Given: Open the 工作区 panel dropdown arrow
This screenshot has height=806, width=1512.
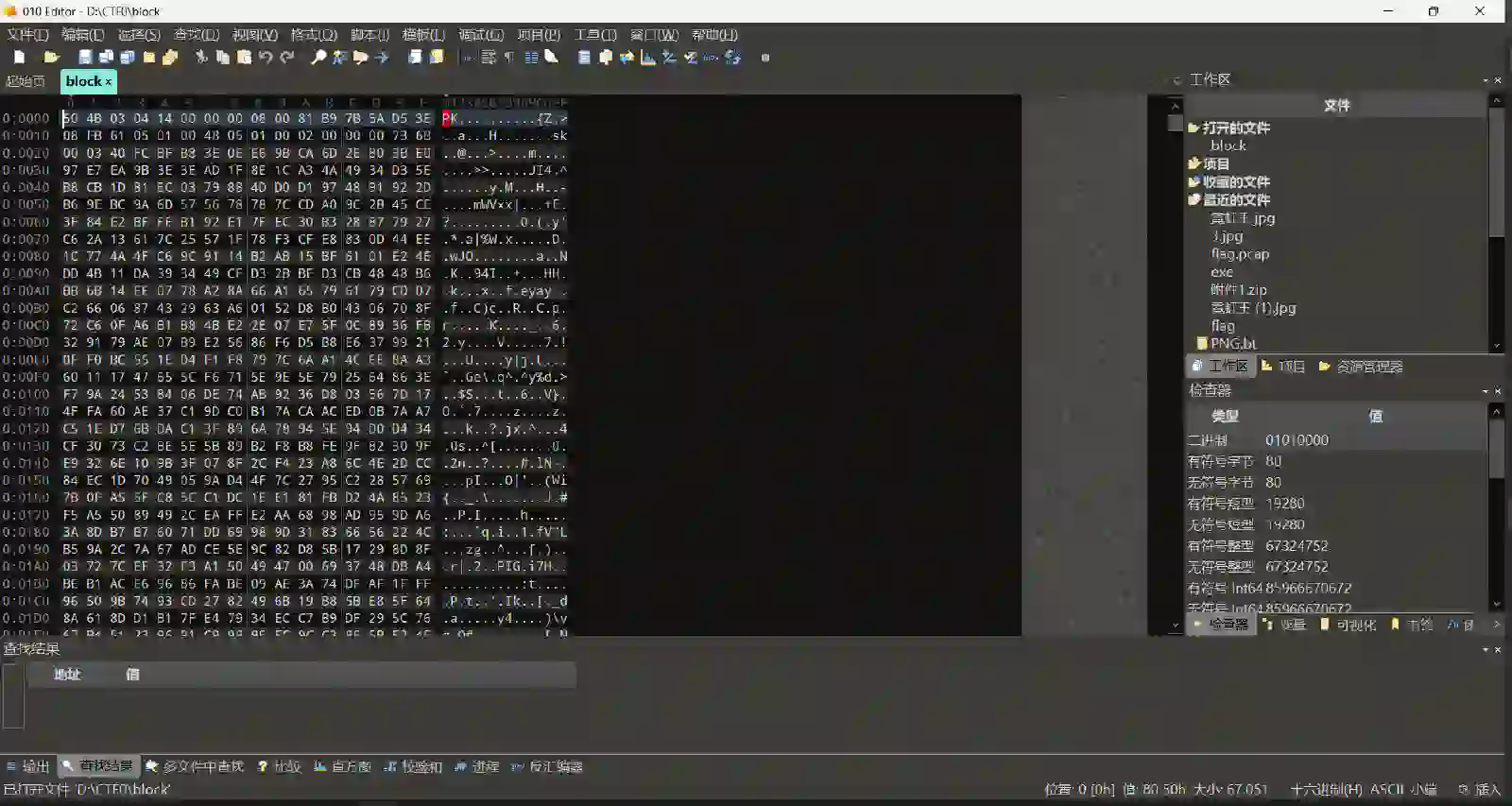Looking at the screenshot, I should tap(1485, 80).
